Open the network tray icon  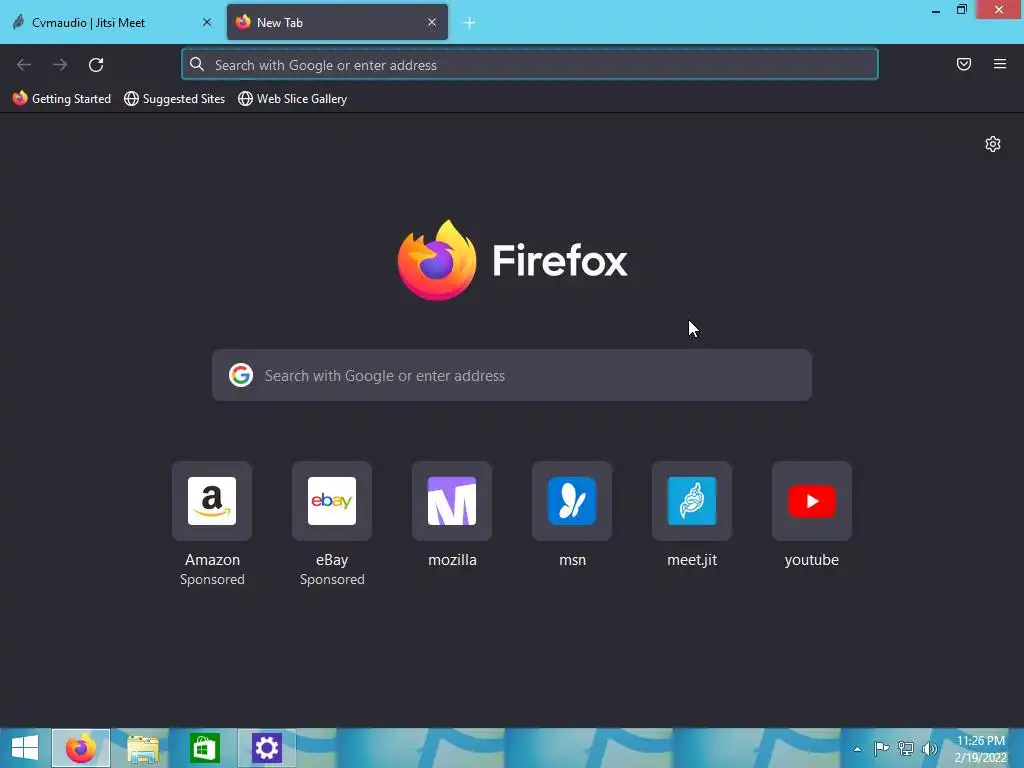pyautogui.click(x=906, y=748)
